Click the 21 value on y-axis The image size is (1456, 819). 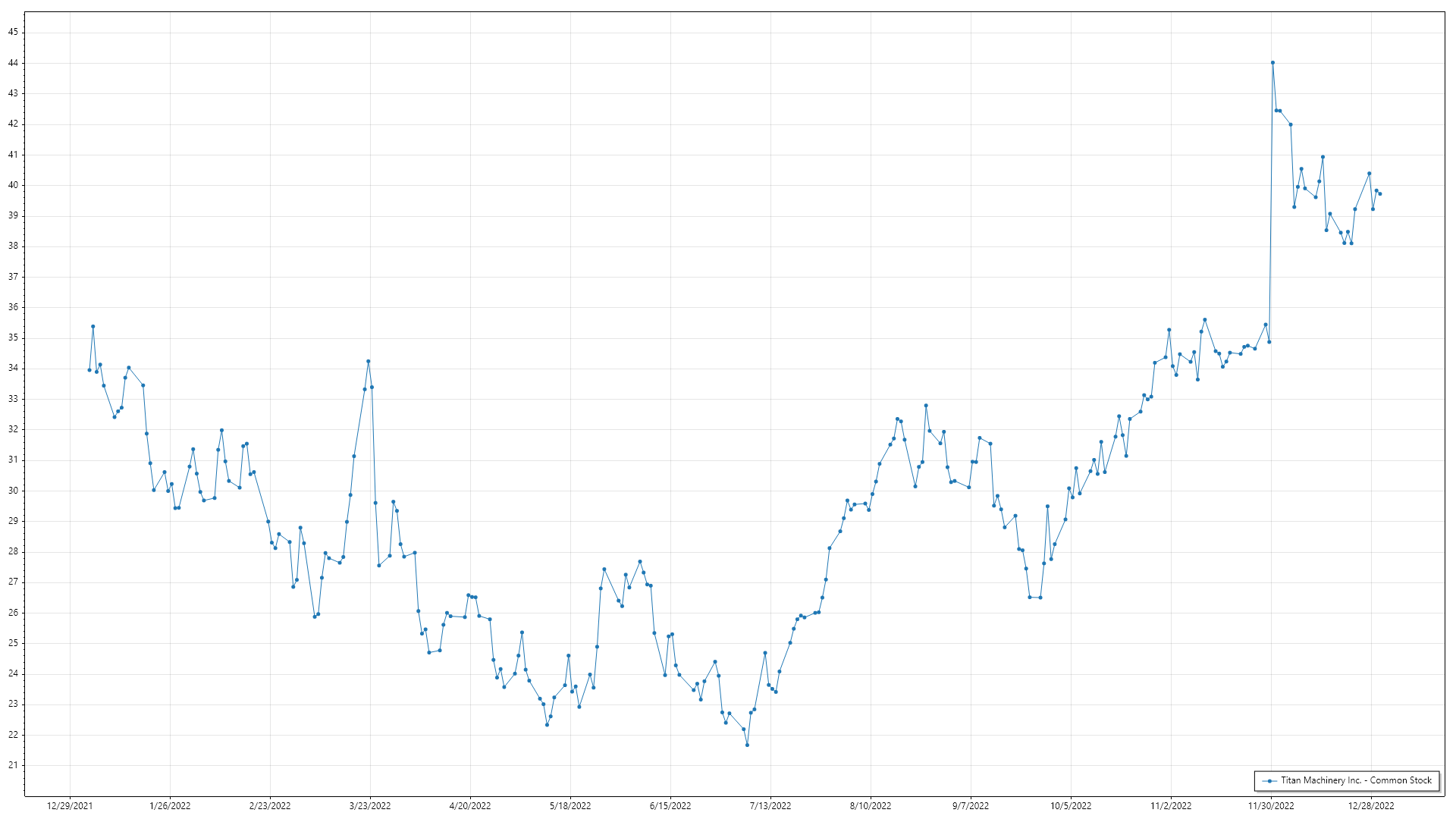14,765
